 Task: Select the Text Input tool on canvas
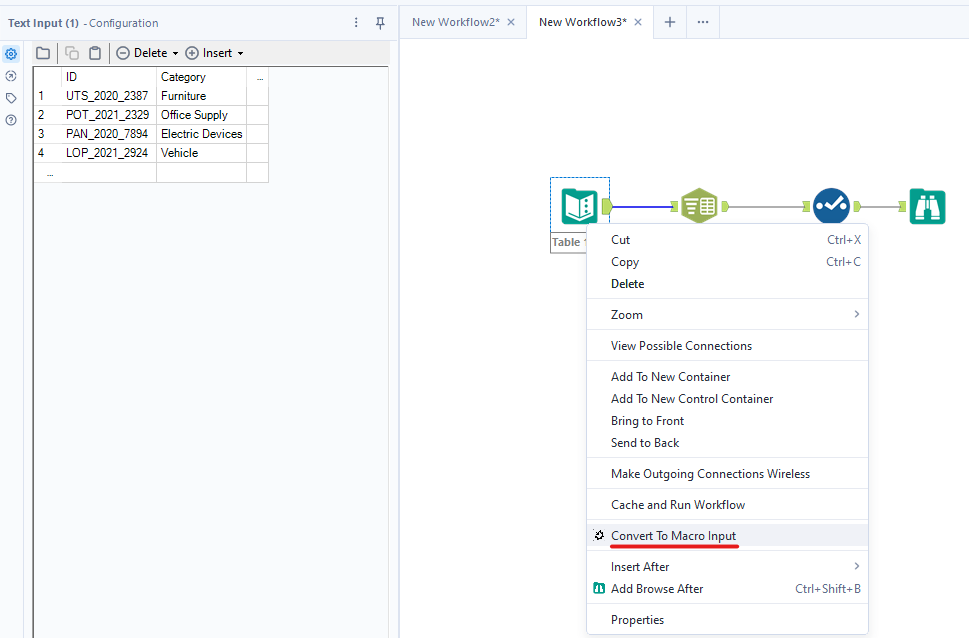click(579, 206)
